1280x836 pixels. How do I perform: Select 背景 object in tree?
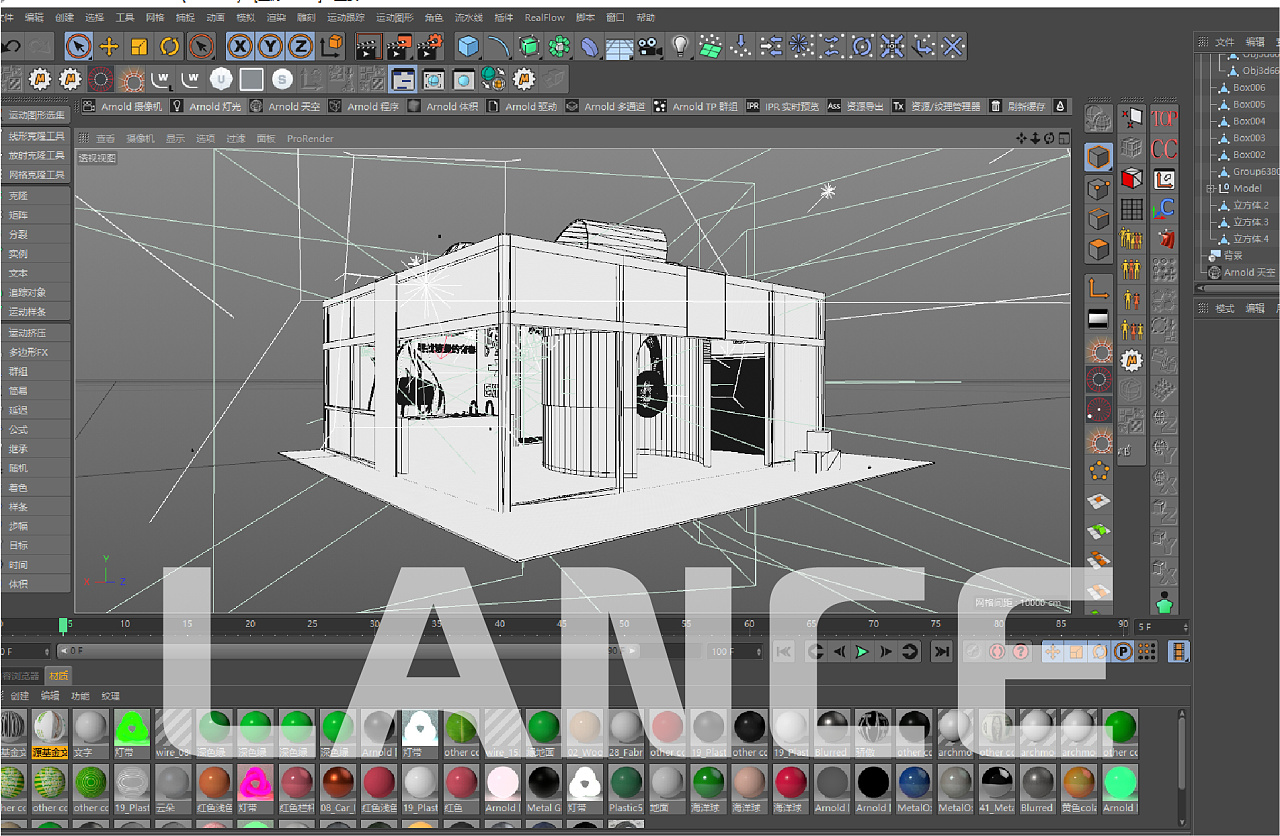click(x=1232, y=255)
